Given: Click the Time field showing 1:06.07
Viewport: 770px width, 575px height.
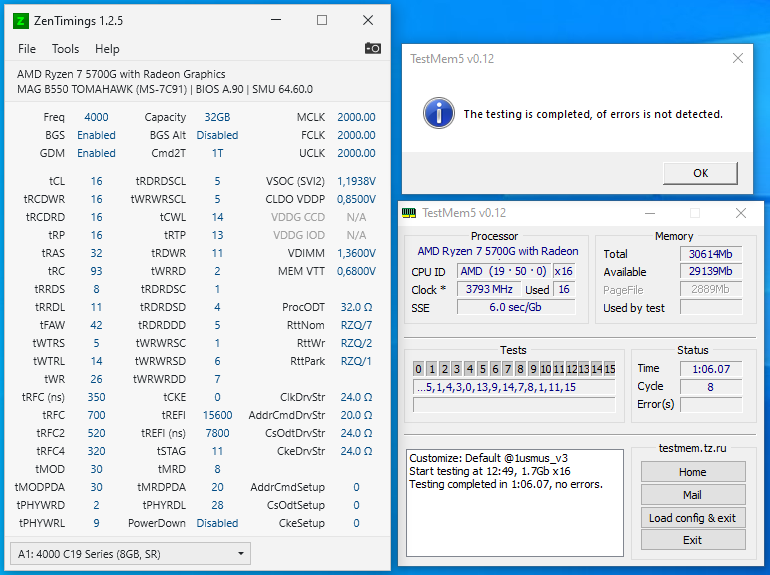Looking at the screenshot, I should pyautogui.click(x=711, y=369).
